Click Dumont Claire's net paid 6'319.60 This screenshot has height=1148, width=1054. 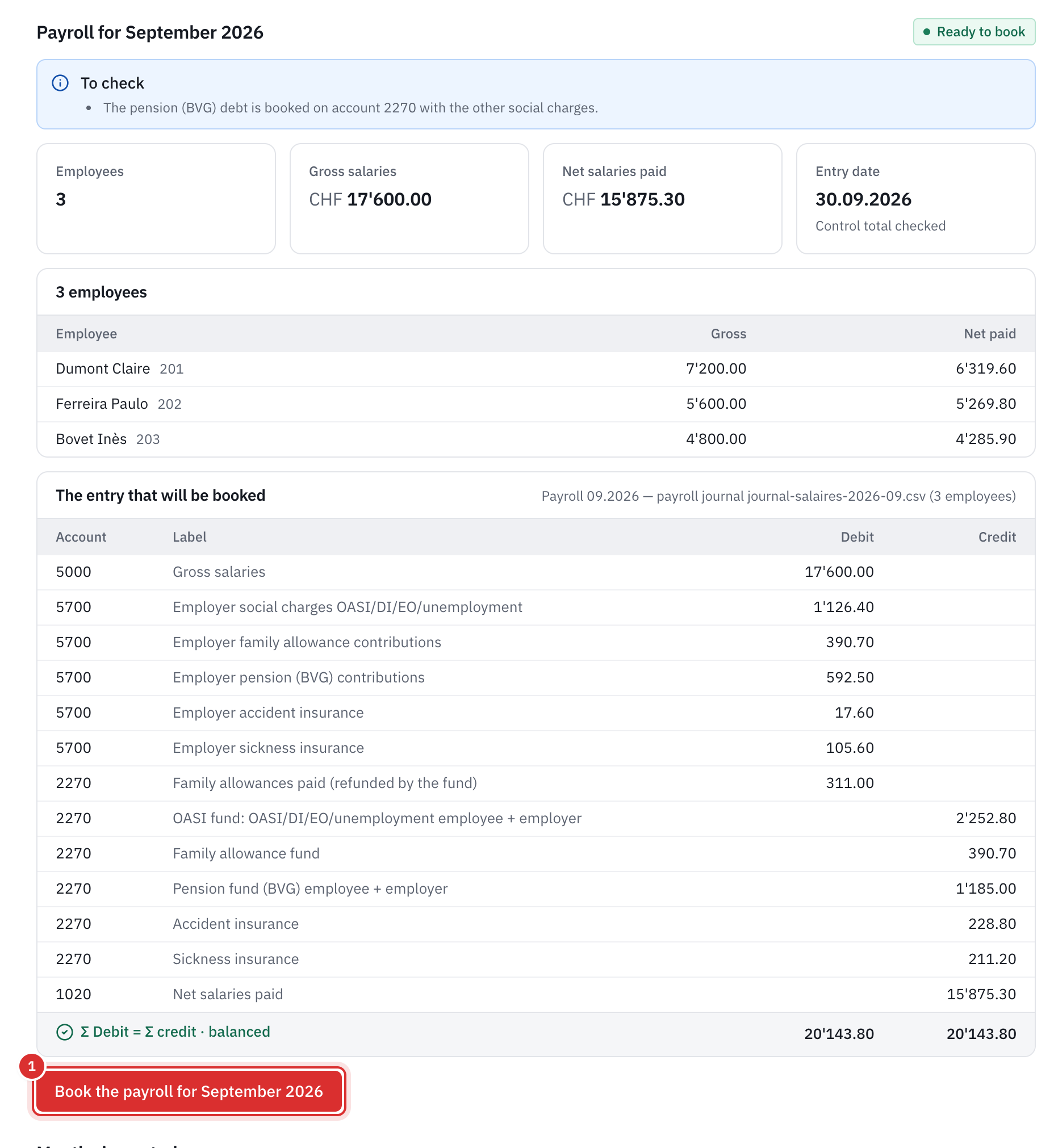click(x=985, y=368)
